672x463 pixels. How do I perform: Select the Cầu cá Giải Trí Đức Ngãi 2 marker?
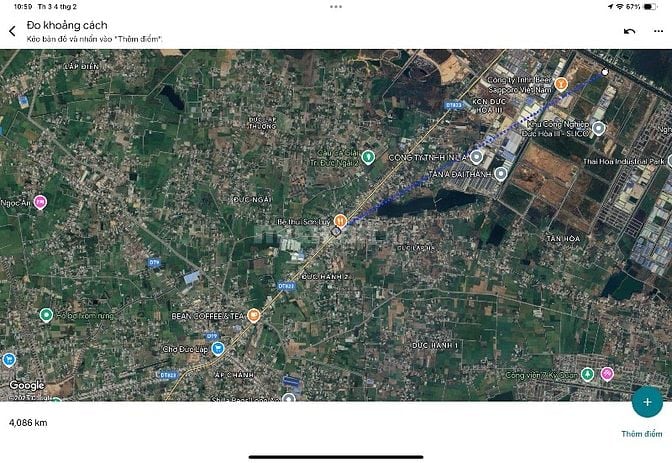368,157
